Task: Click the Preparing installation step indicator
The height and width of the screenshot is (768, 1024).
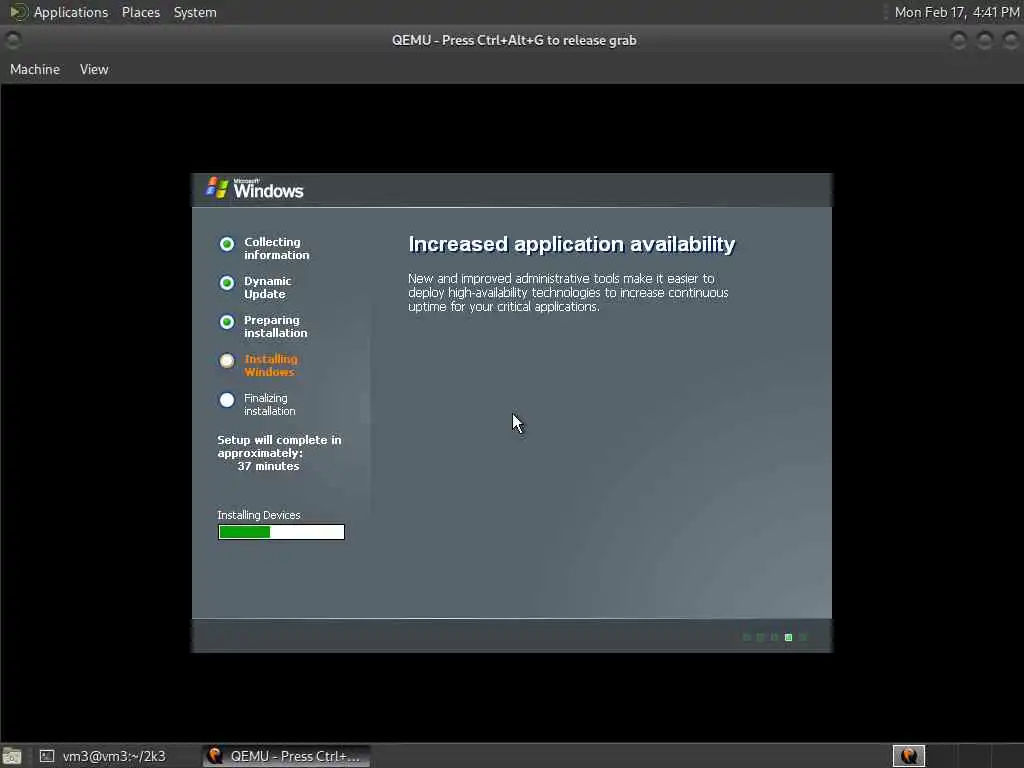Action: click(227, 322)
